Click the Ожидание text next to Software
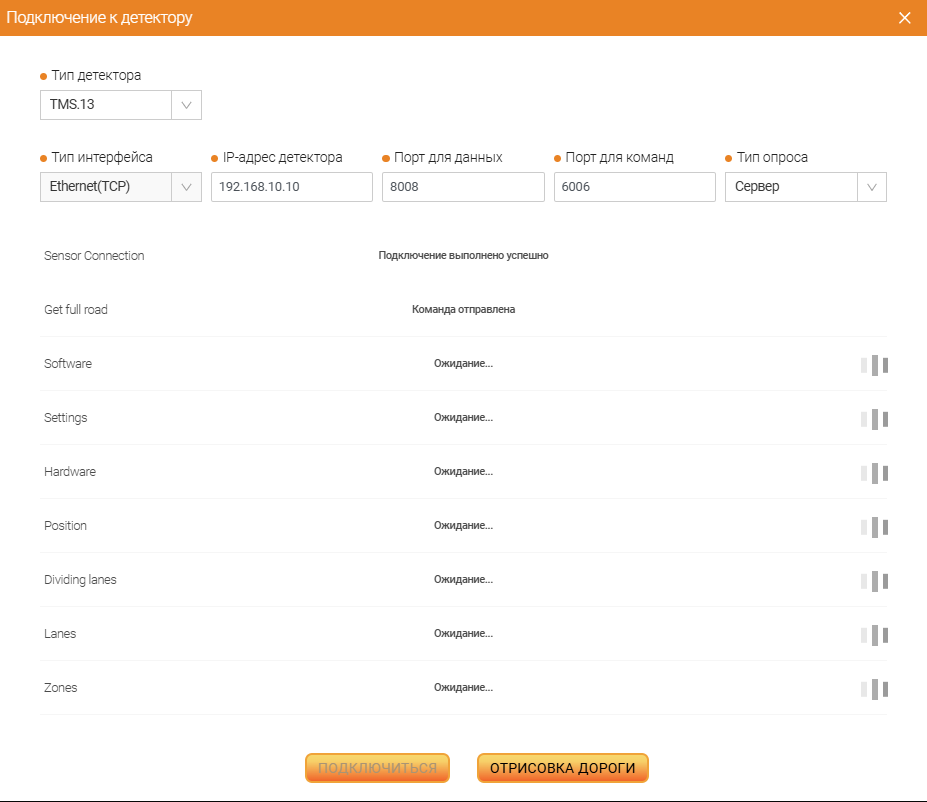 tap(463, 363)
